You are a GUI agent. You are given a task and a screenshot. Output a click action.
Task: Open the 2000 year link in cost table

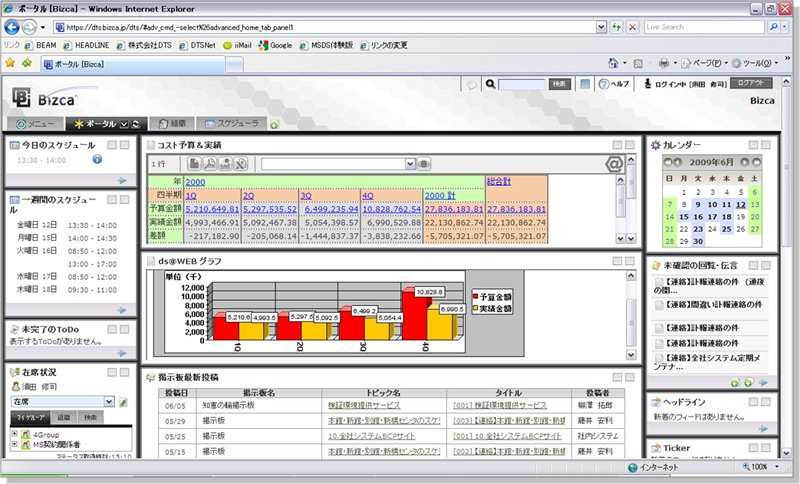point(195,182)
